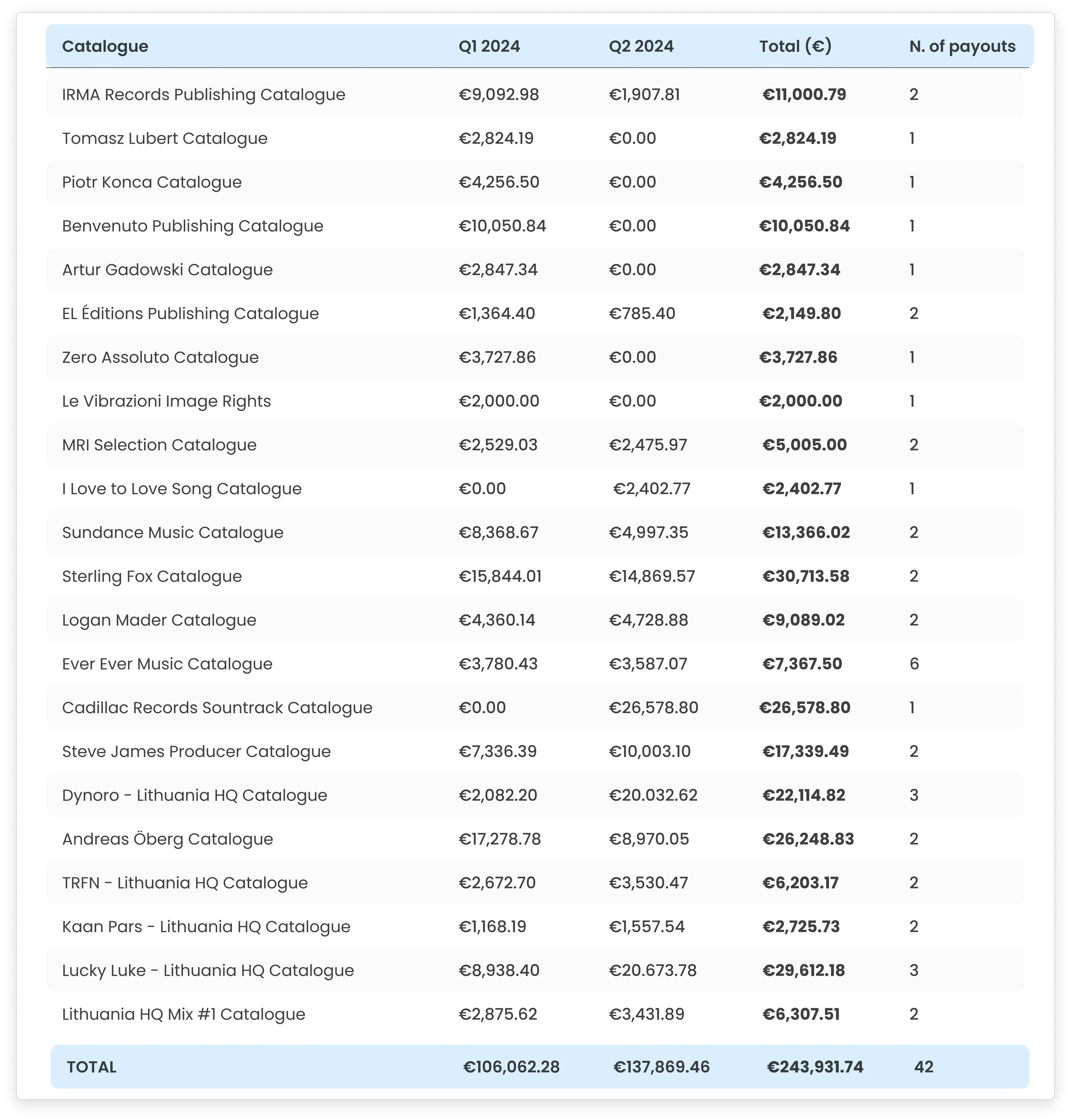Select the IRMA Records Publishing Catalogue row name
1071x1120 pixels.
[x=204, y=95]
